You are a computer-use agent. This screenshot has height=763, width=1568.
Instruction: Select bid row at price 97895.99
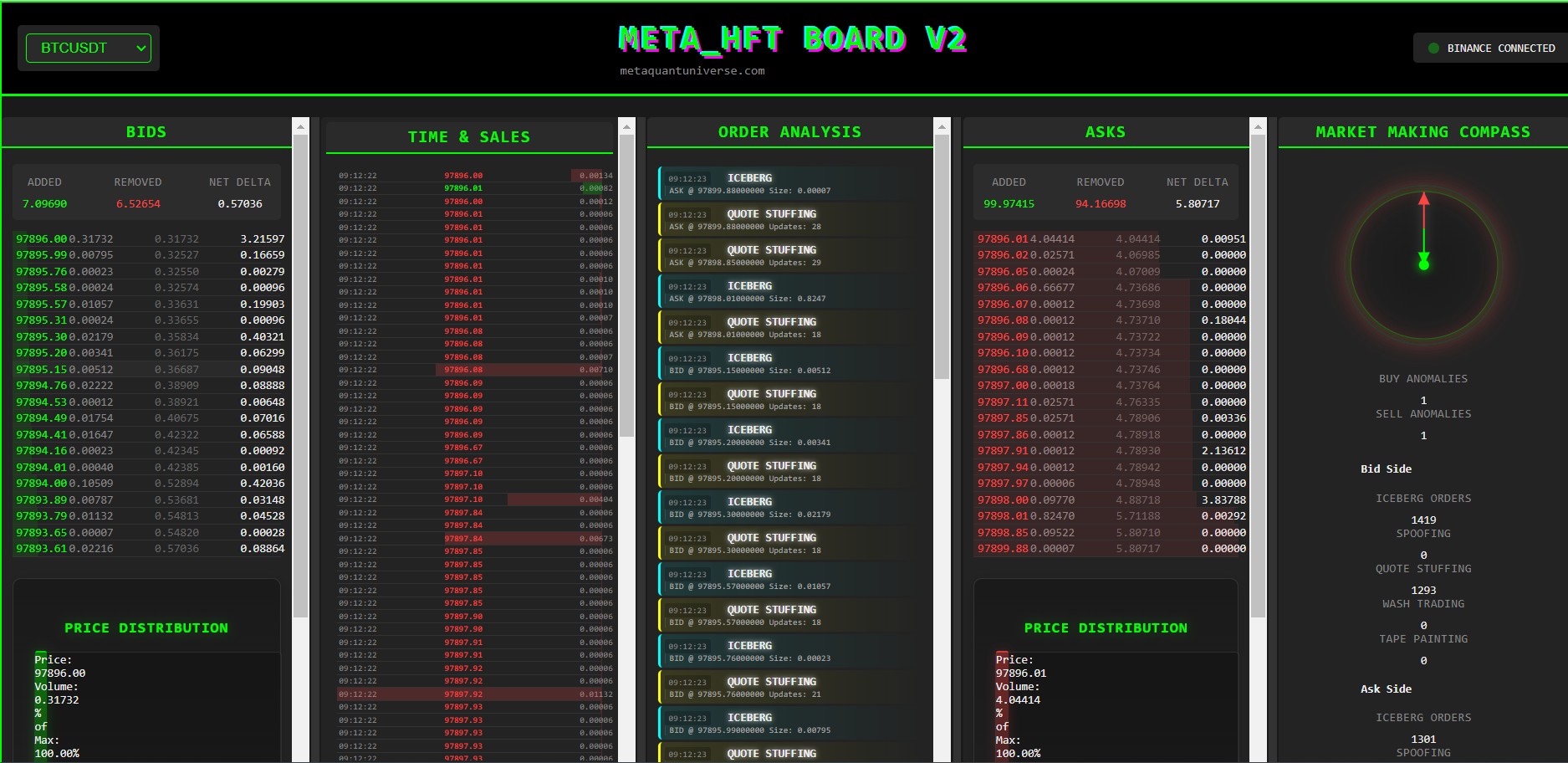tap(150, 255)
